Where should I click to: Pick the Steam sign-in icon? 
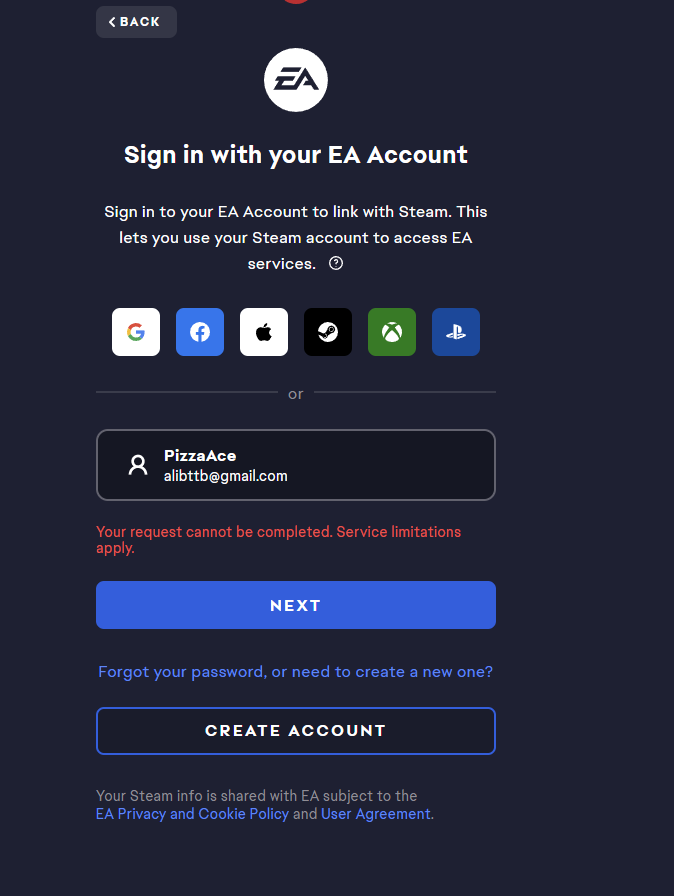pos(328,332)
